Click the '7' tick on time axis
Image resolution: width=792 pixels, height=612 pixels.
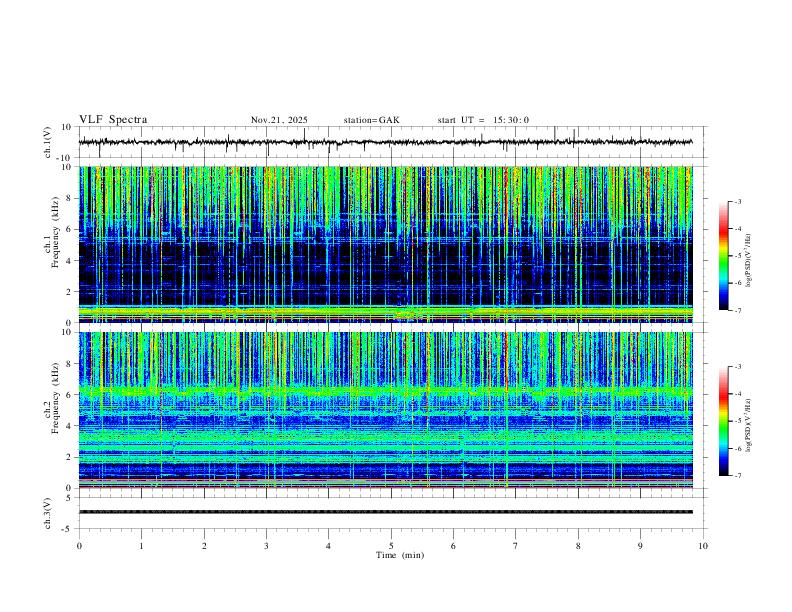(x=516, y=546)
